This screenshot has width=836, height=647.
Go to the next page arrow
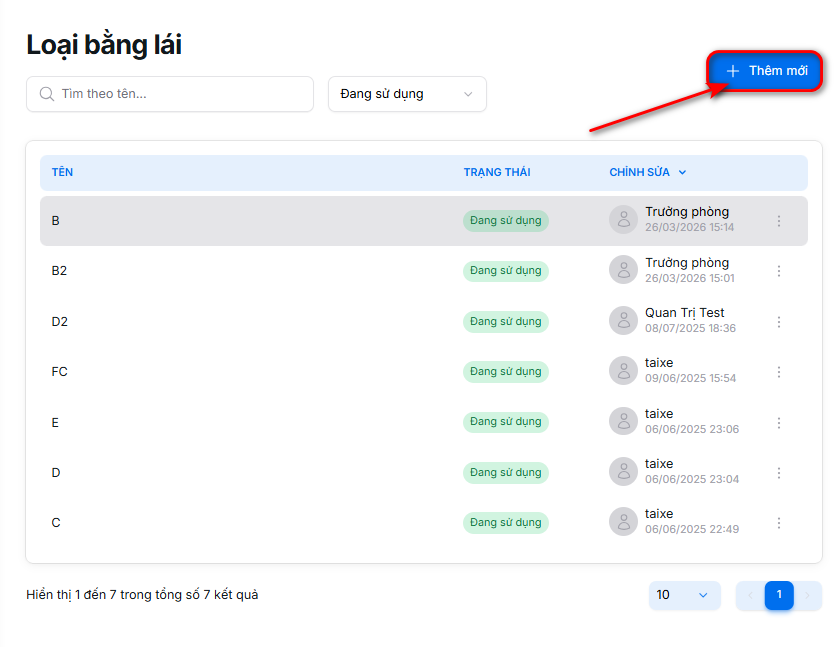808,595
